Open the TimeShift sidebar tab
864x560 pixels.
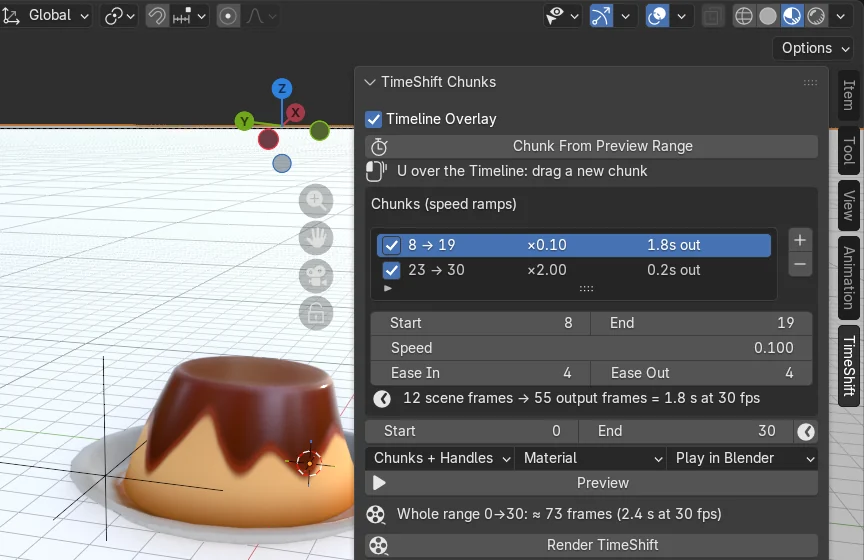[x=849, y=366]
